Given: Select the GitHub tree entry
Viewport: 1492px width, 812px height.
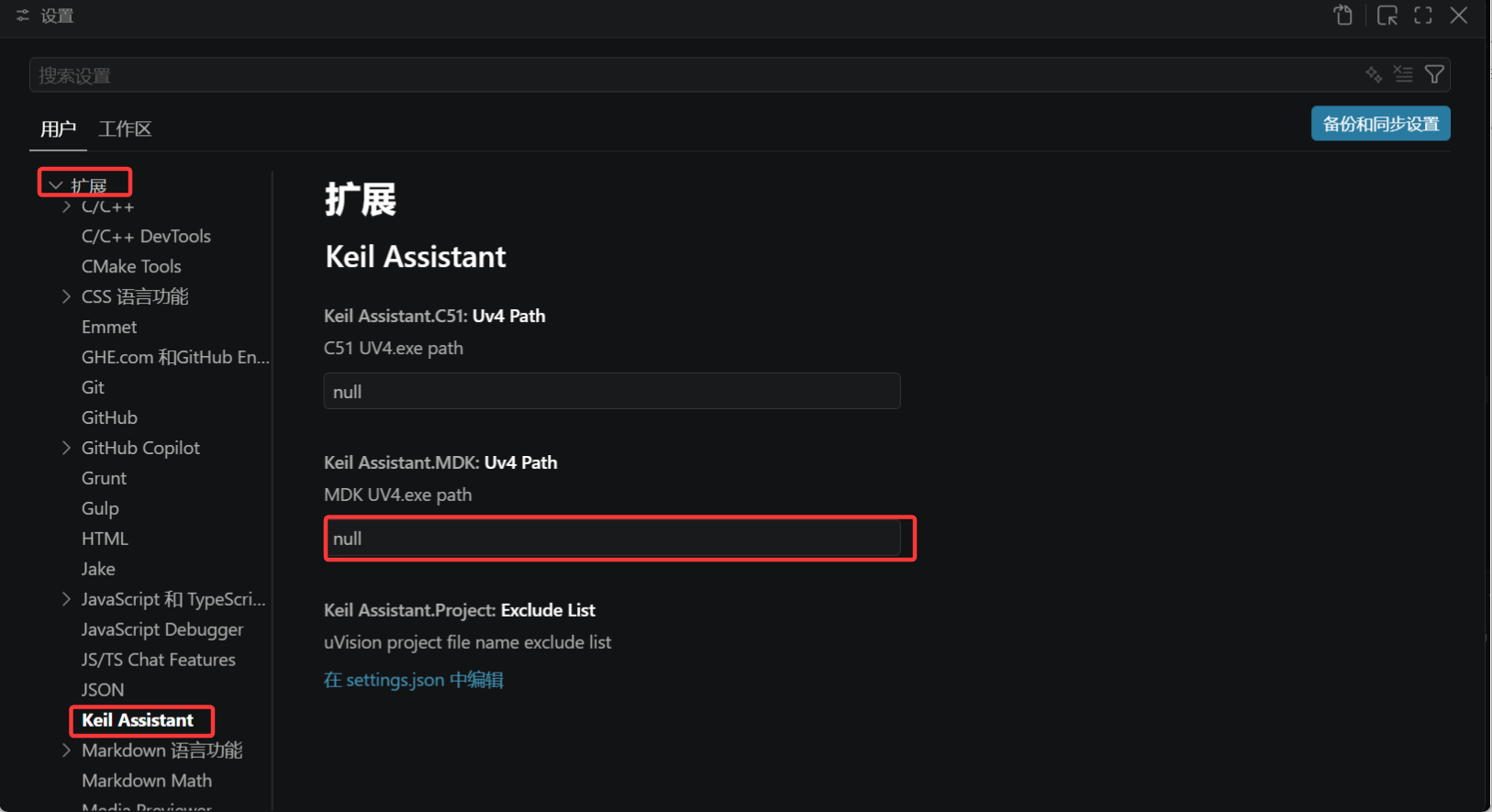Looking at the screenshot, I should [x=109, y=417].
